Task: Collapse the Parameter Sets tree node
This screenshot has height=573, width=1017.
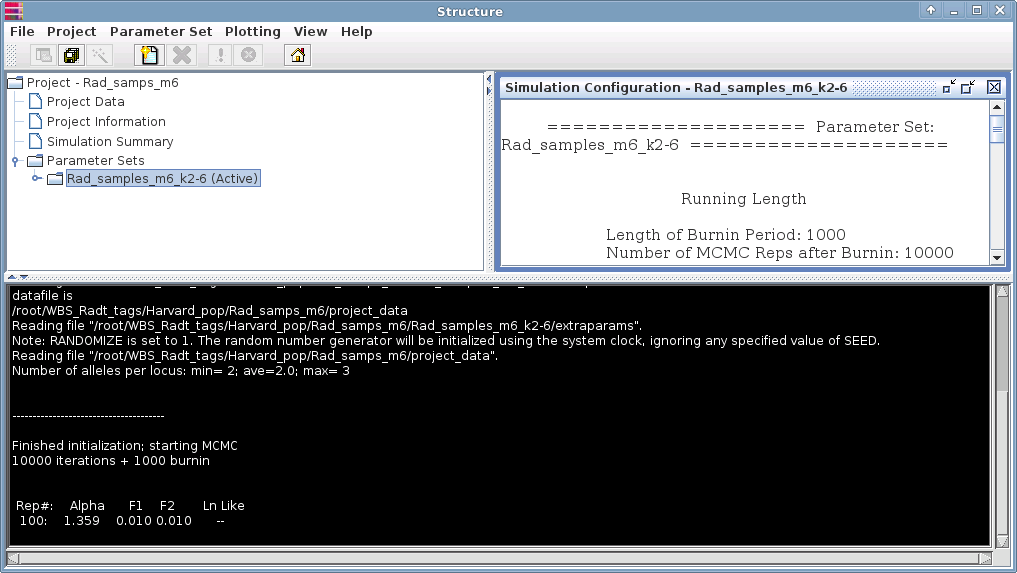Action: click(x=15, y=161)
